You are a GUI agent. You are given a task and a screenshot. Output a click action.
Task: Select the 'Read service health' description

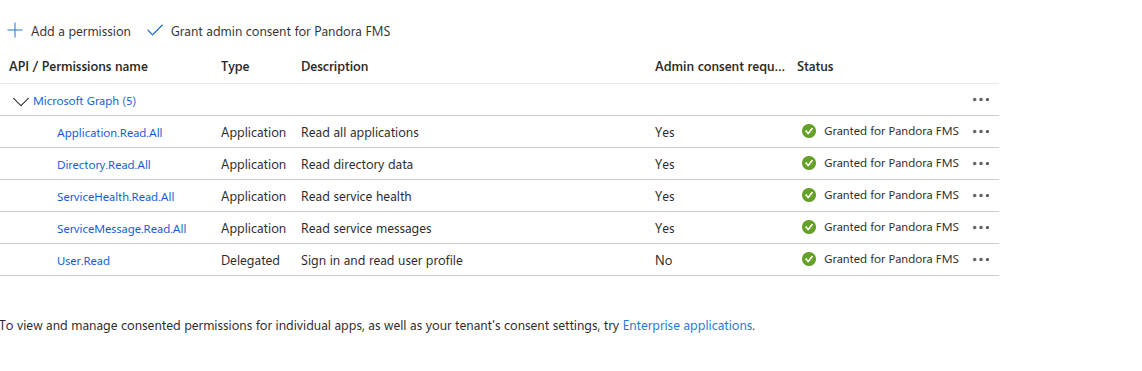tap(356, 197)
